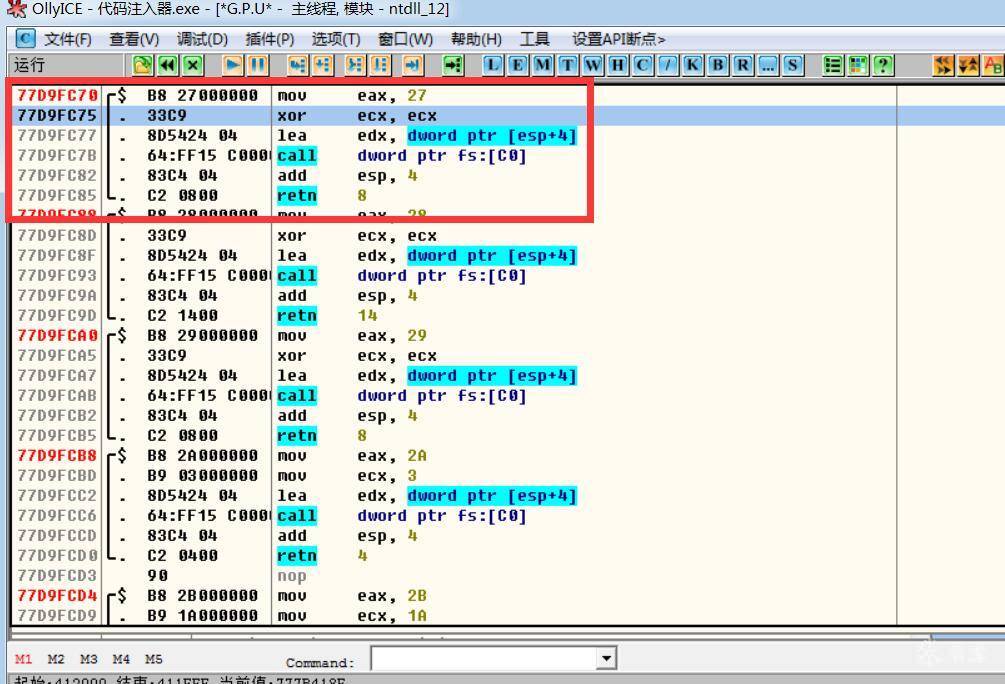Click the Step over icon
Image resolution: width=1005 pixels, height=684 pixels.
coord(323,65)
